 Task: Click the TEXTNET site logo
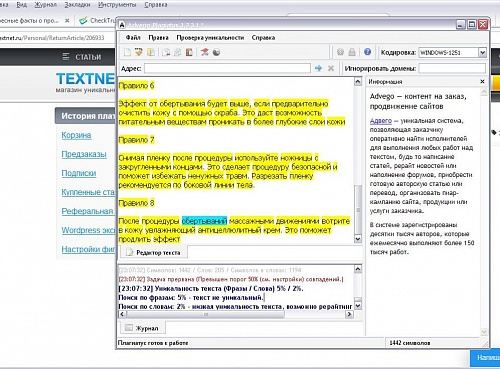(86, 79)
